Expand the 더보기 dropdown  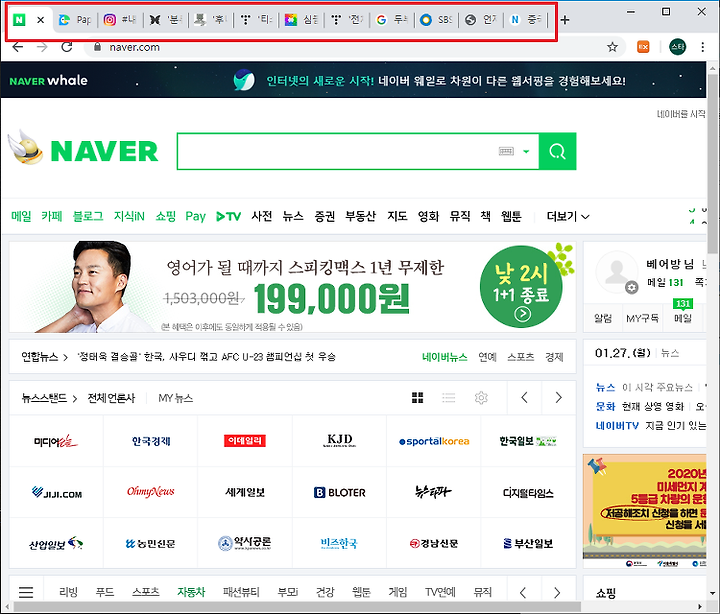(x=568, y=216)
